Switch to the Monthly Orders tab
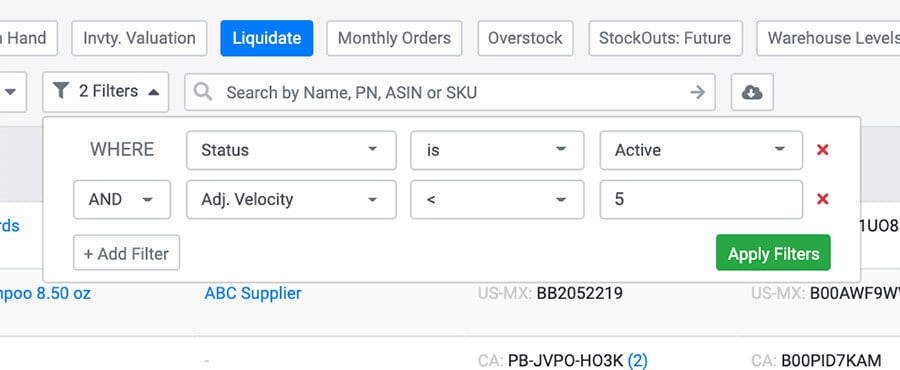Image resolution: width=900 pixels, height=370 pixels. tap(394, 38)
